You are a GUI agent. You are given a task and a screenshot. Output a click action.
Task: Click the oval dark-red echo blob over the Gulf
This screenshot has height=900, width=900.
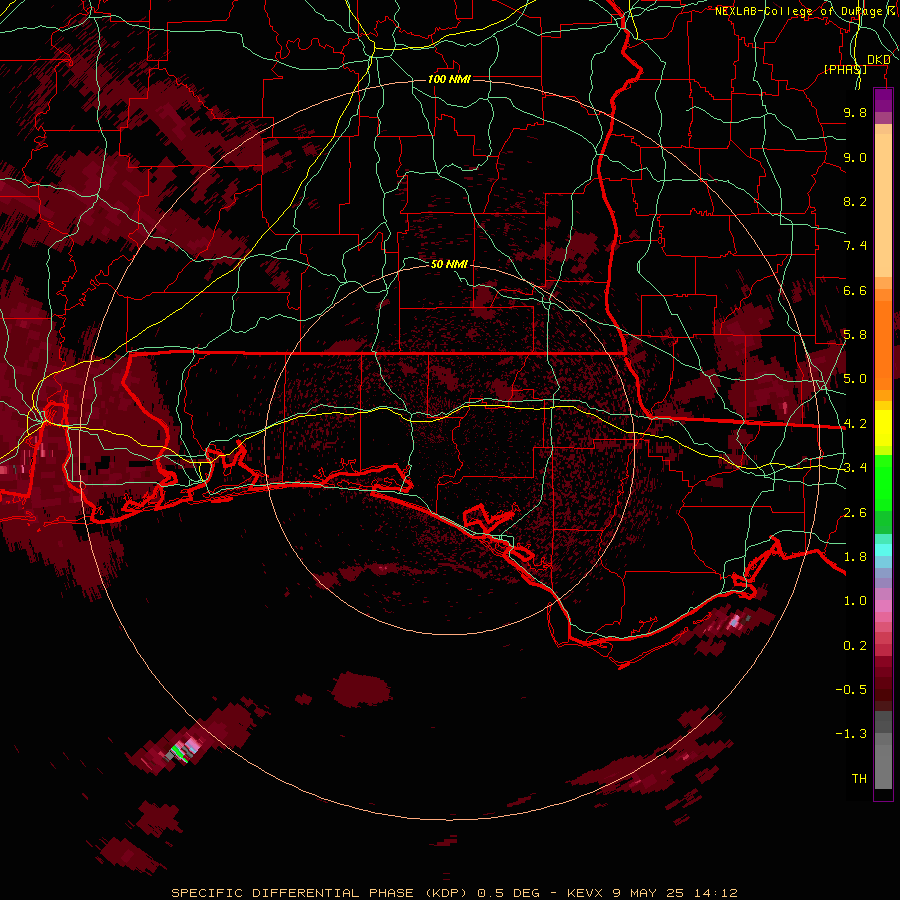coord(361,689)
